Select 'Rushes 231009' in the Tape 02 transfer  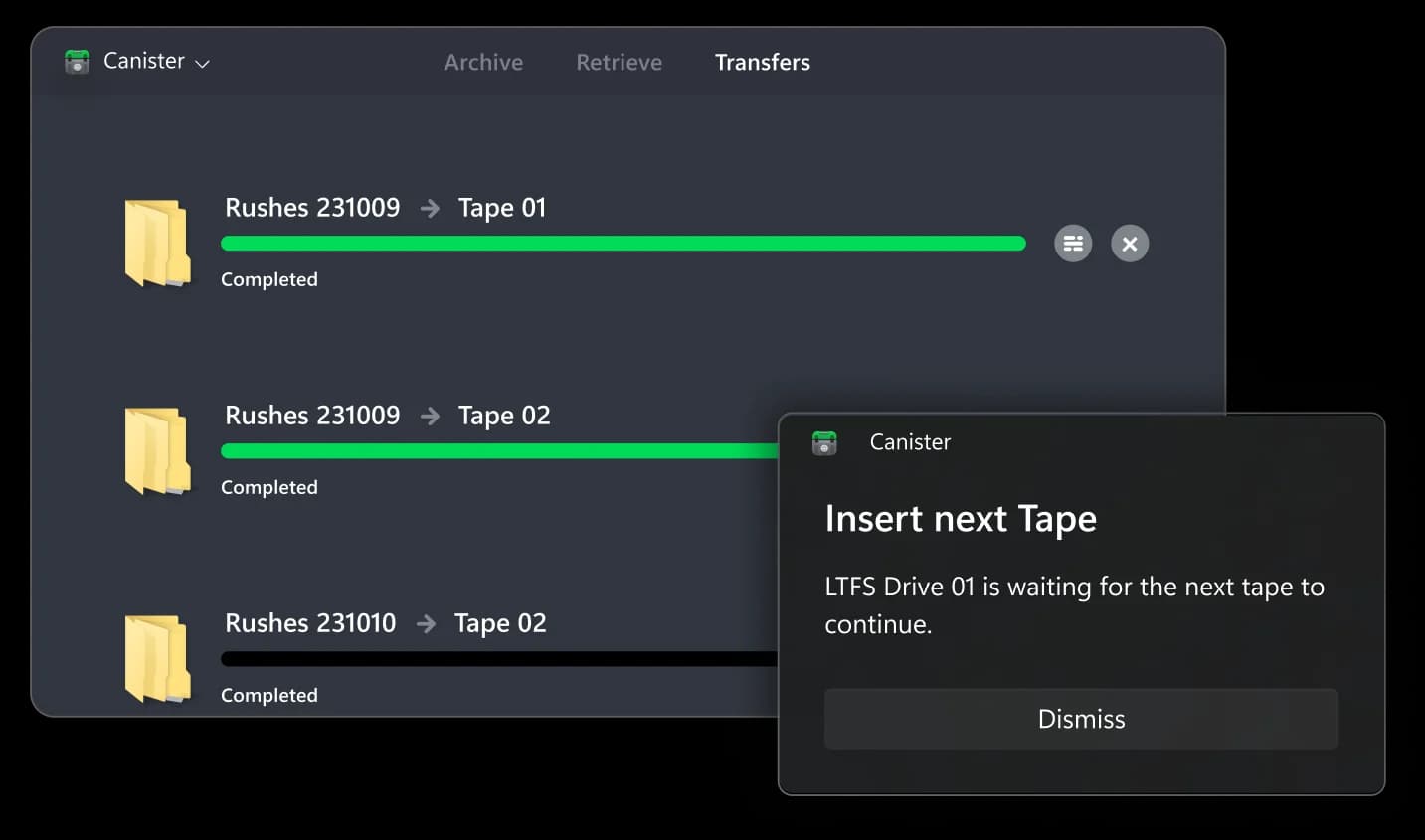(312, 416)
